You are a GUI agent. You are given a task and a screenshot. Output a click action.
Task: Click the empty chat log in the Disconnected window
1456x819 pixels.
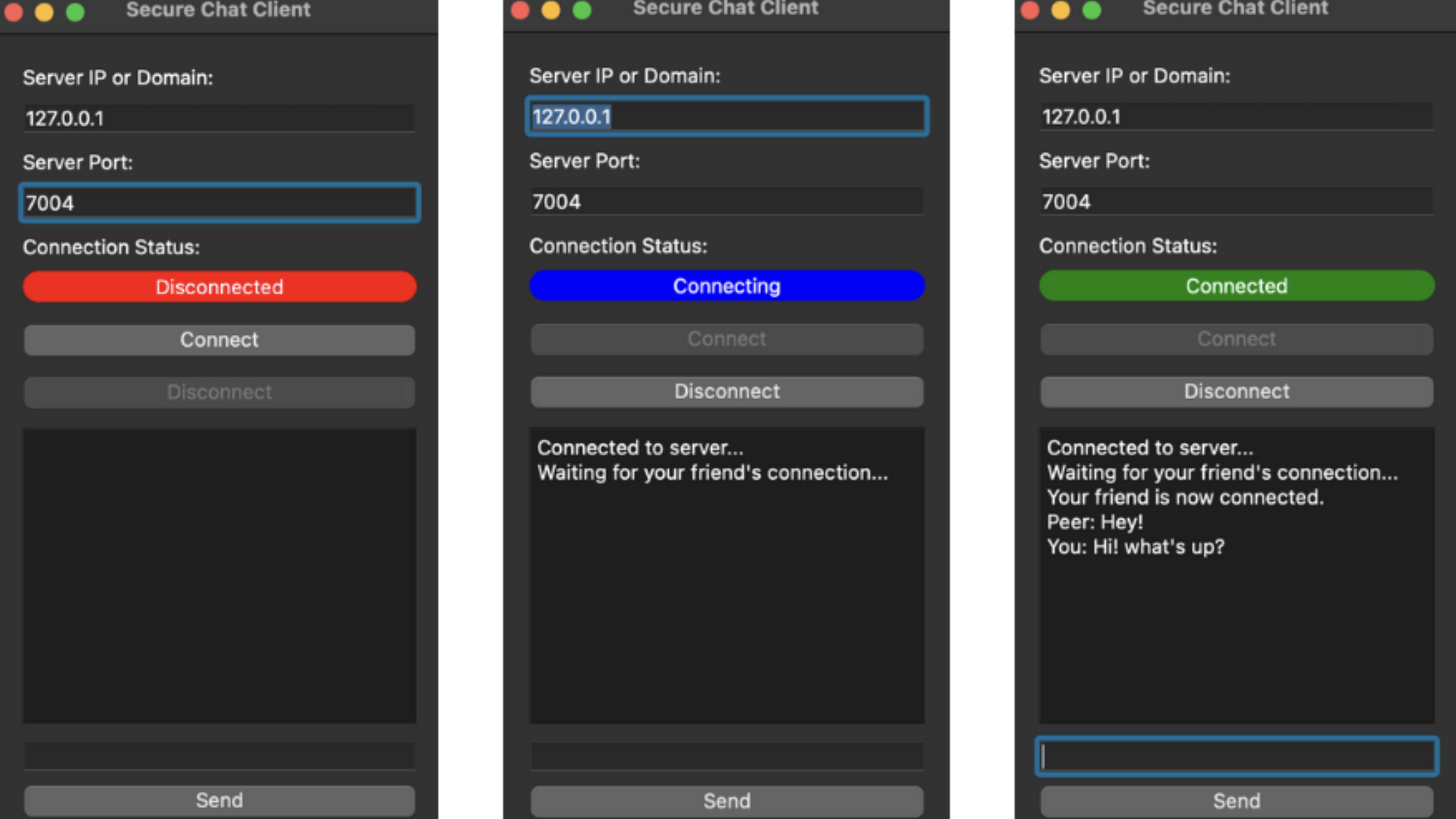click(219, 575)
